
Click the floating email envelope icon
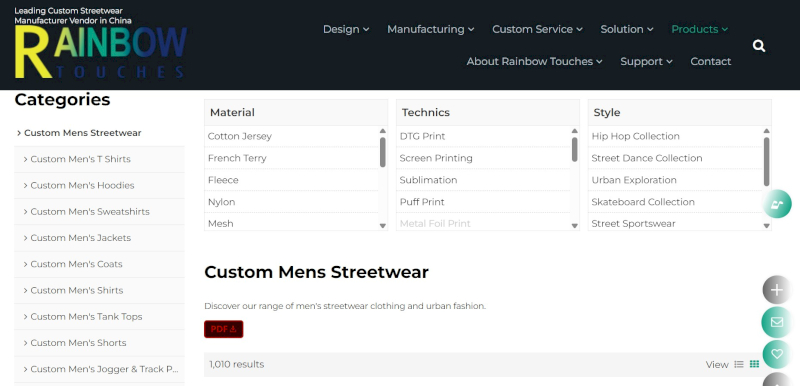777,322
